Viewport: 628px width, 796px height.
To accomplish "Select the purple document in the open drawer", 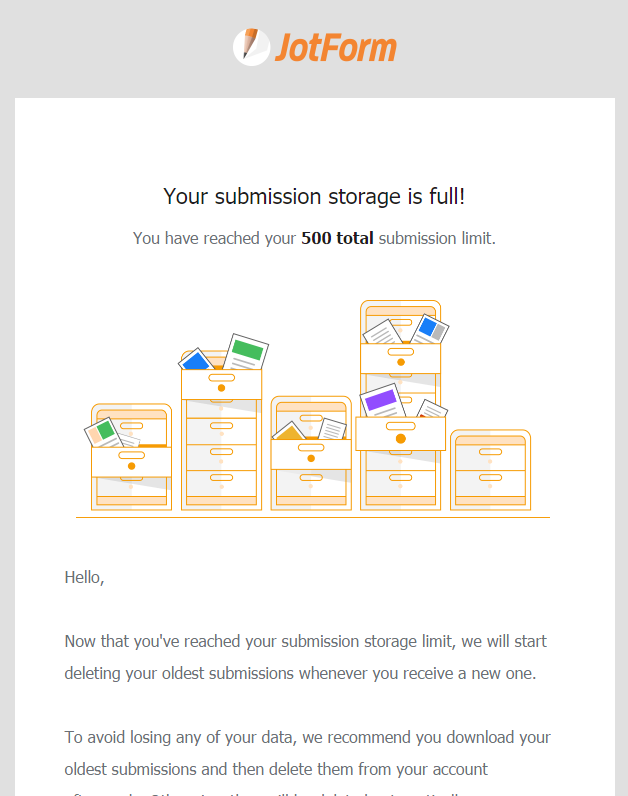I will [381, 401].
